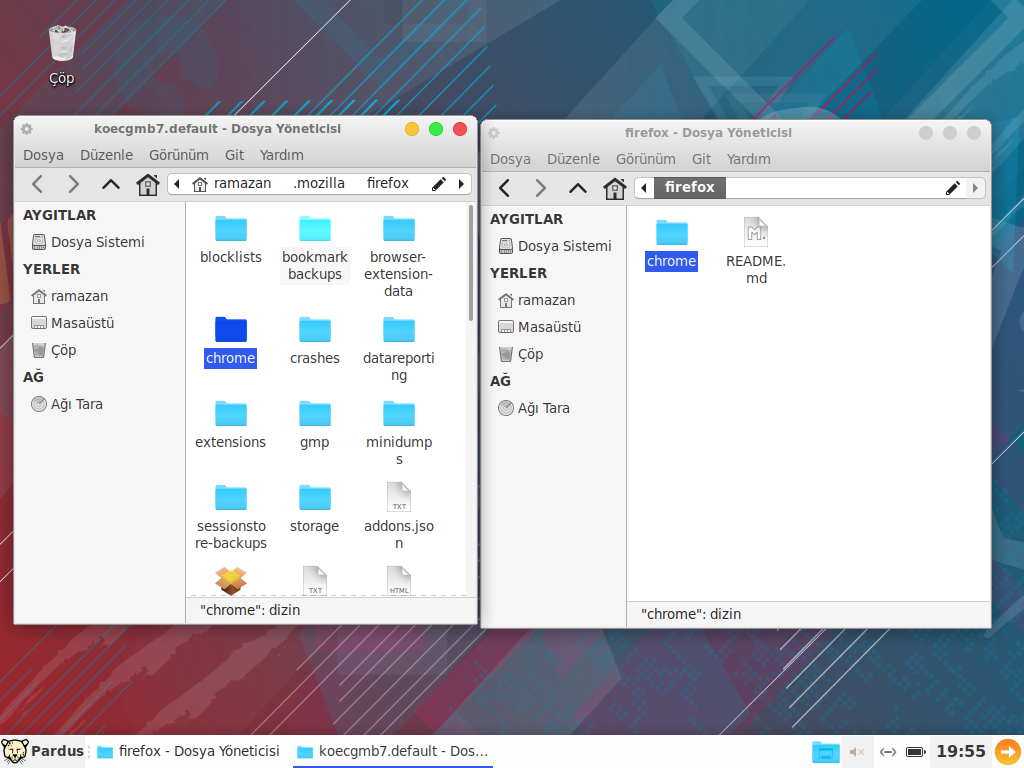Open the minidumps folder
The width and height of the screenshot is (1024, 768).
[398, 433]
